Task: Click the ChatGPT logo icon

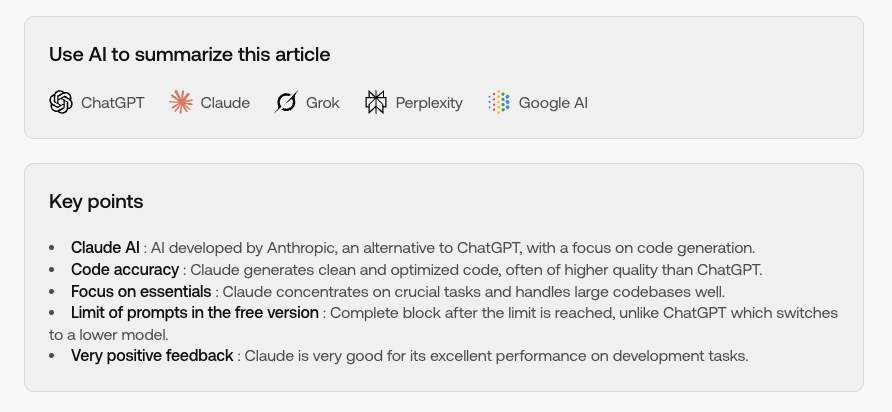Action: pyautogui.click(x=61, y=102)
